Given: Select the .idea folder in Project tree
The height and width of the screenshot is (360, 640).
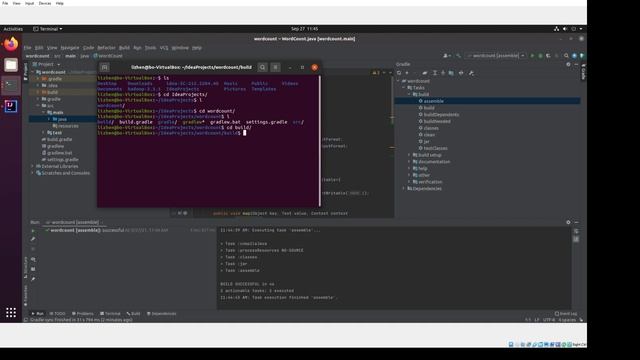Looking at the screenshot, I should pyautogui.click(x=53, y=86).
